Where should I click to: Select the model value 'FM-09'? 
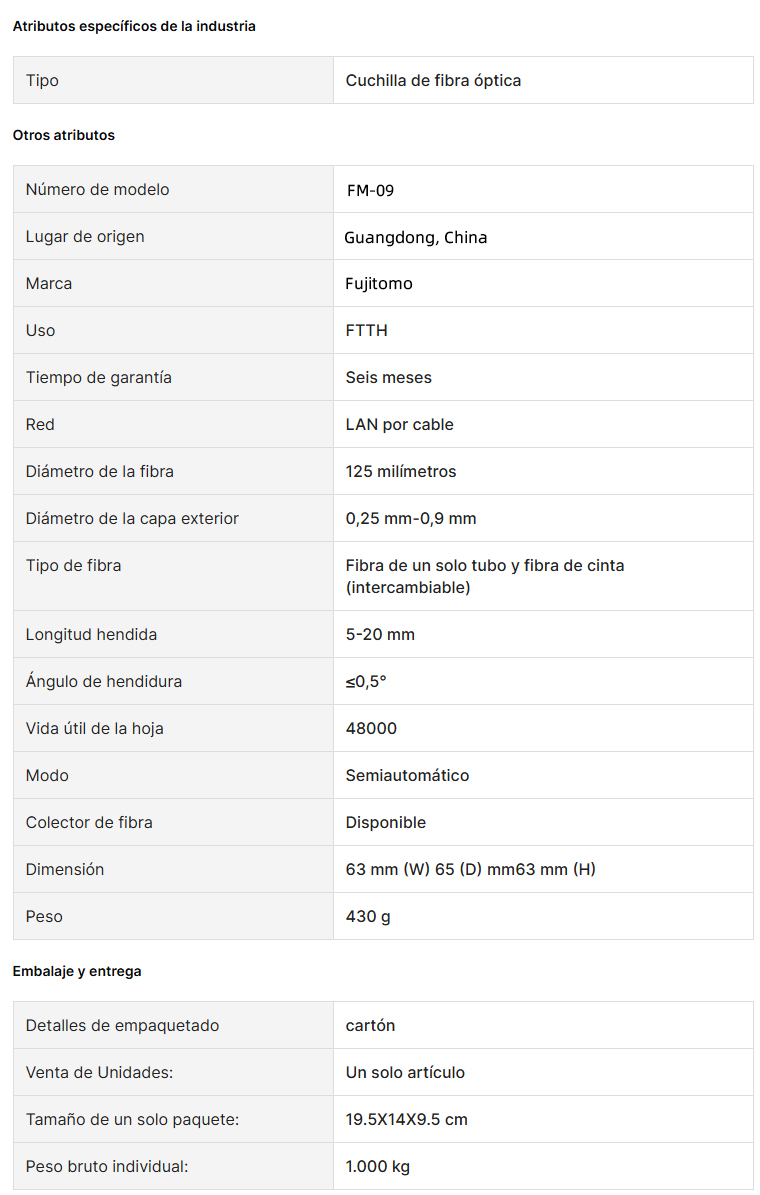click(x=370, y=191)
